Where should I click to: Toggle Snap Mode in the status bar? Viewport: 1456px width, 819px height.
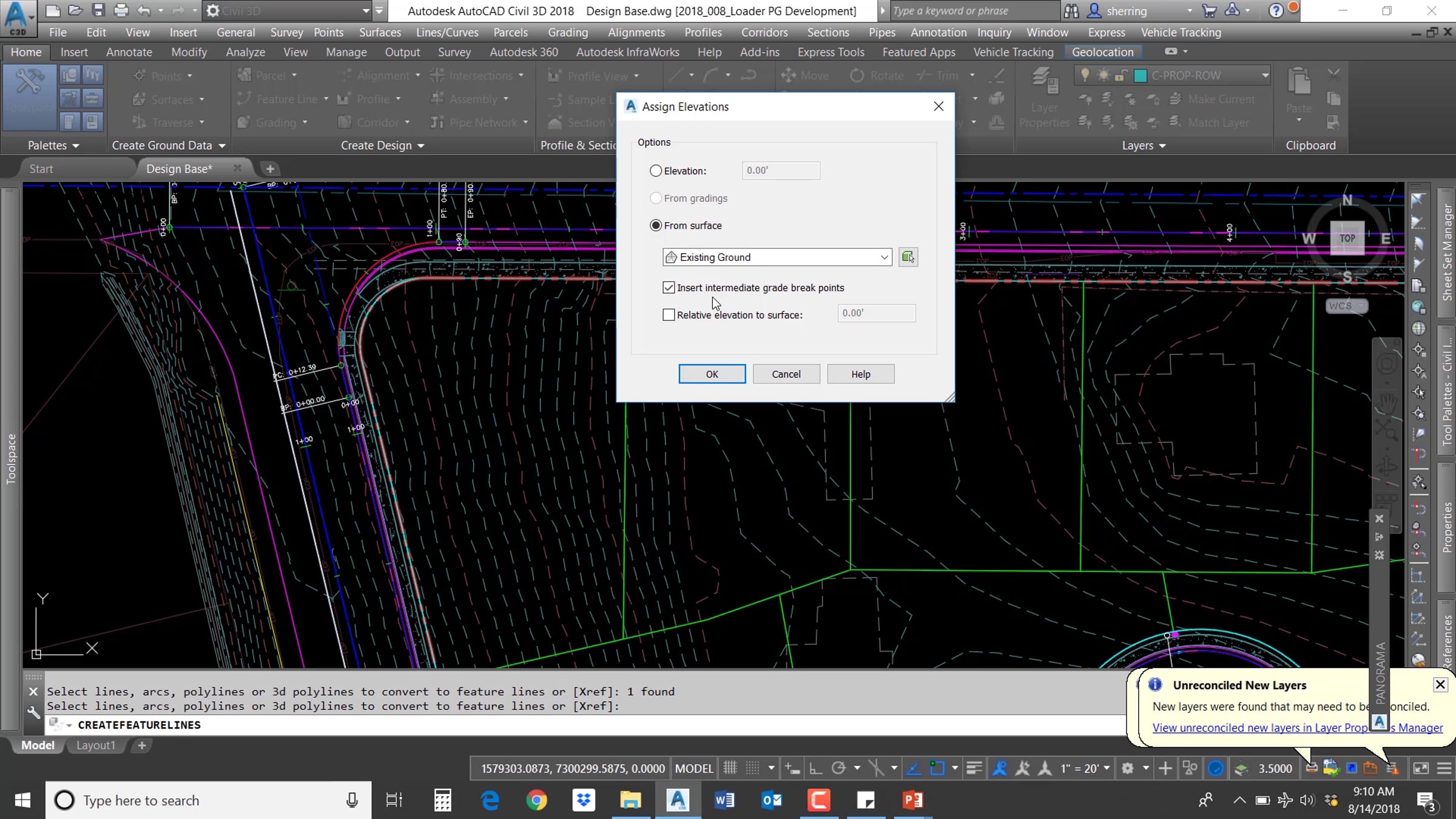coord(752,769)
